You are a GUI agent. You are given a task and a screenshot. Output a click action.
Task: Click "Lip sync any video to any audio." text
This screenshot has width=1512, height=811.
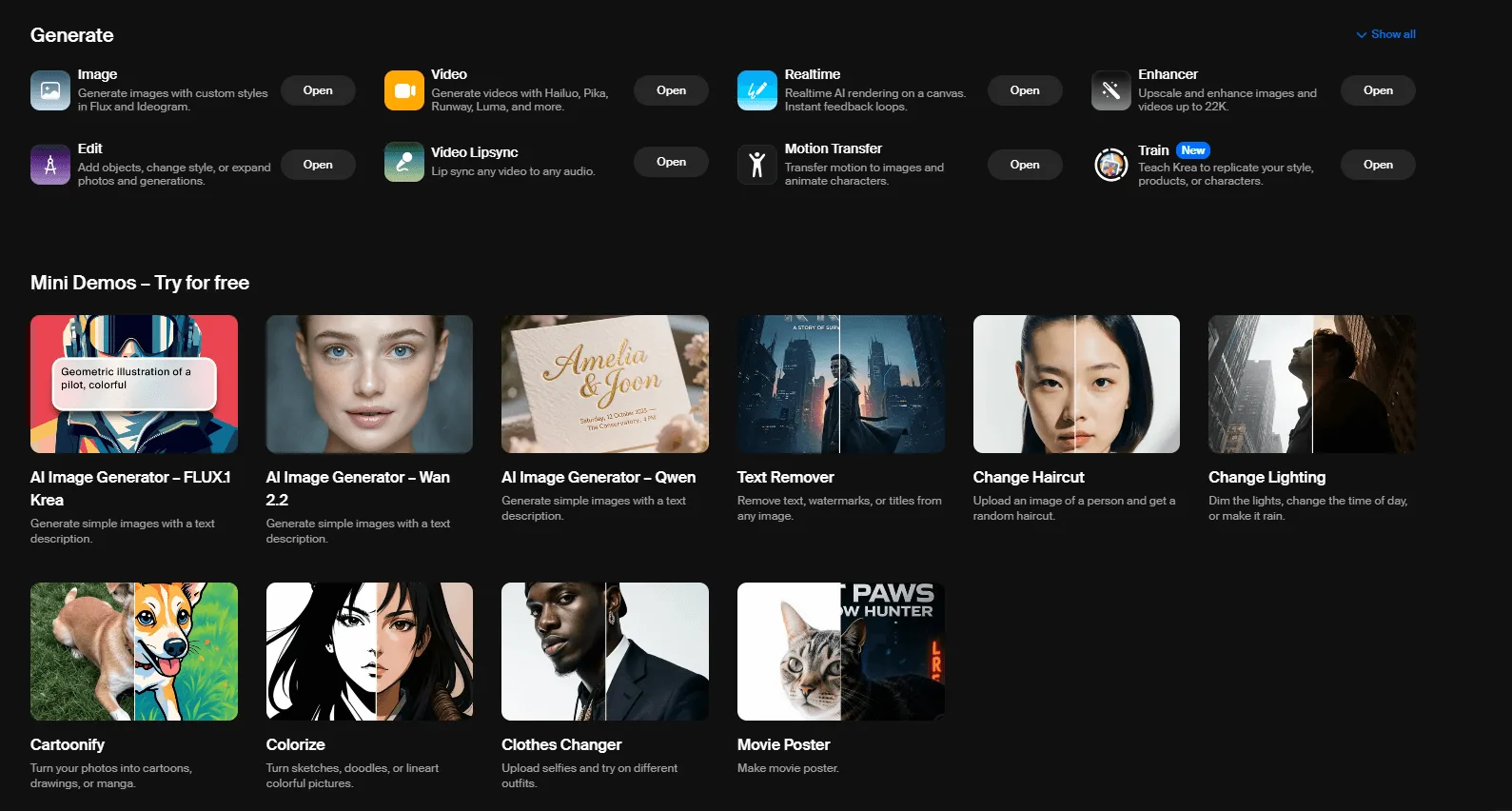click(513, 171)
